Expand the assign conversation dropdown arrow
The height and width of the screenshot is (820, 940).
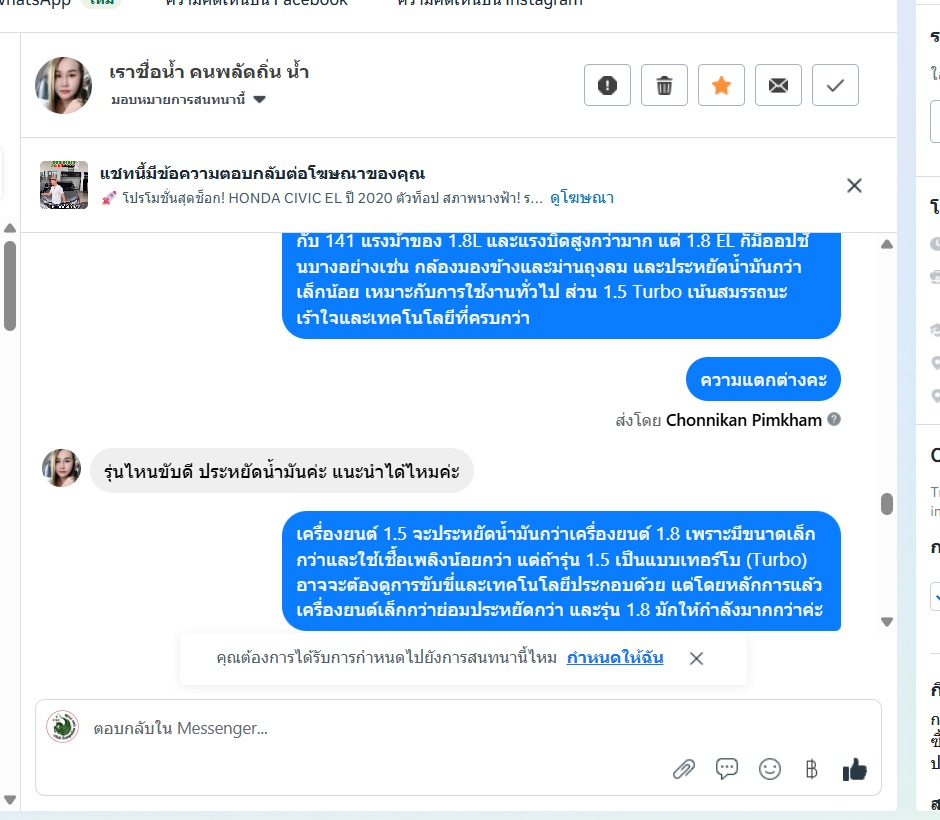click(259, 100)
